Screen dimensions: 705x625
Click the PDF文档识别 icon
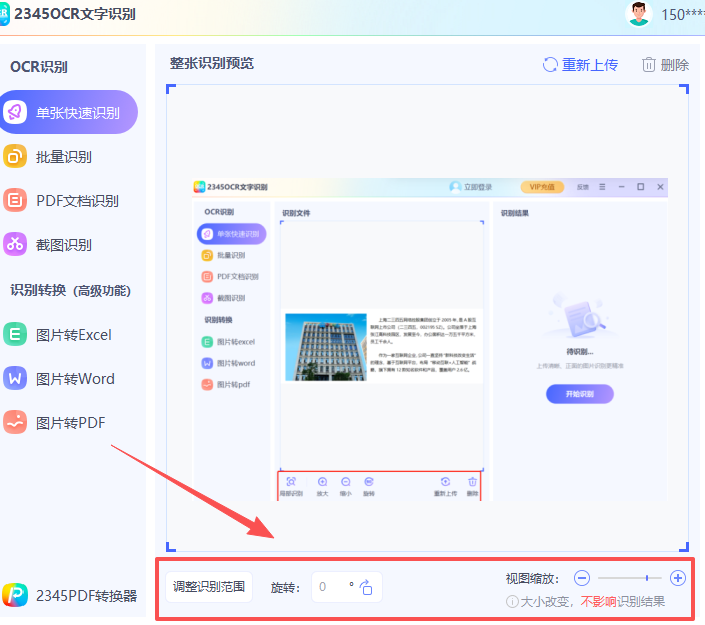(15, 200)
